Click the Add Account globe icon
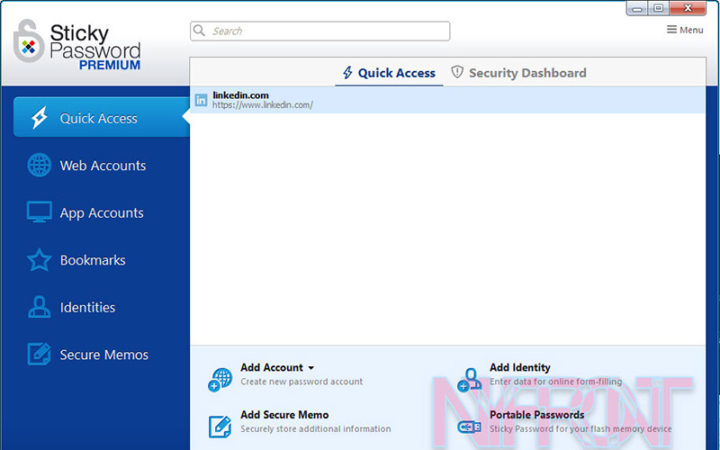720x450 pixels. pyautogui.click(x=220, y=379)
